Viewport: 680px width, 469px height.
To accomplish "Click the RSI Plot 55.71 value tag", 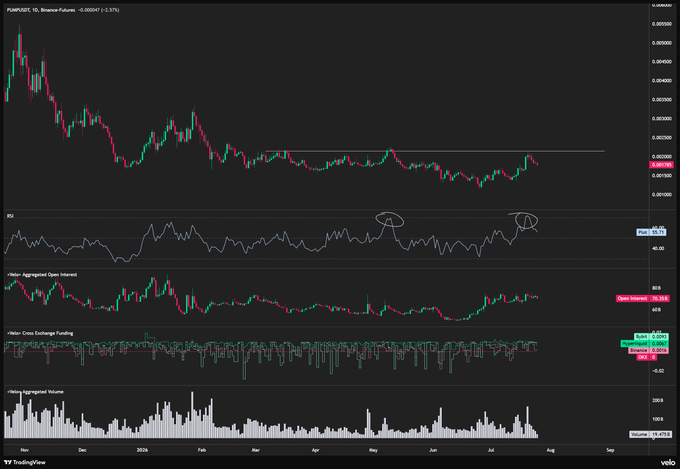I will tap(651, 233).
